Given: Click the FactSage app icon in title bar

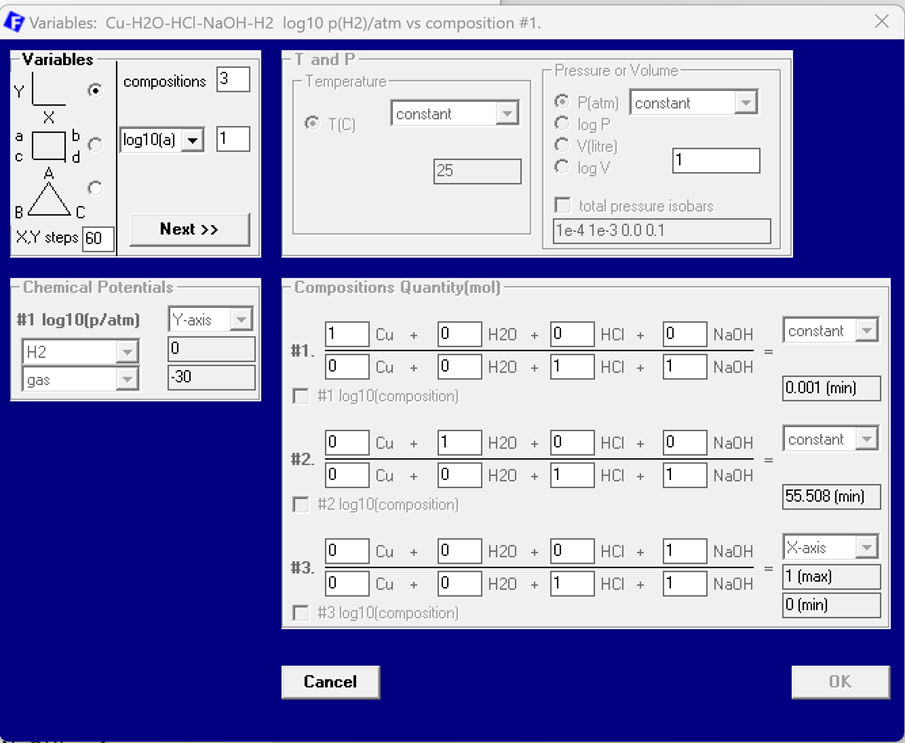Looking at the screenshot, I should coord(15,21).
